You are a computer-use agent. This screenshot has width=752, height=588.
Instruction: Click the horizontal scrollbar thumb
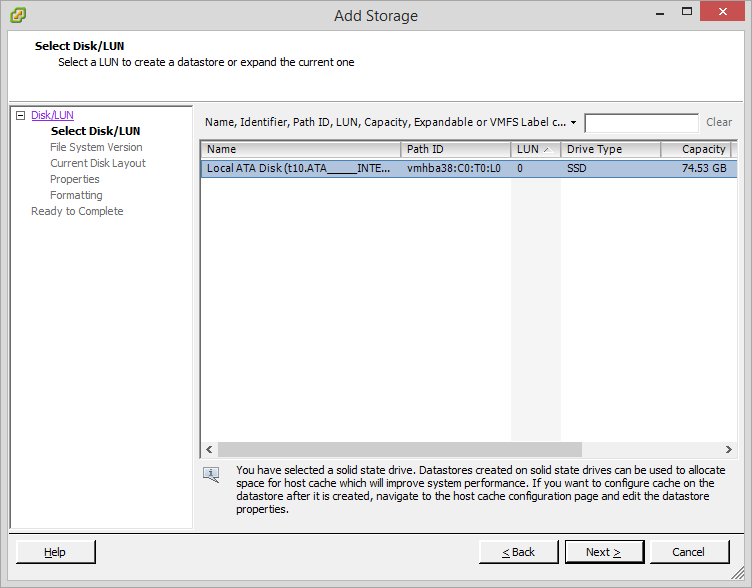[x=400, y=450]
